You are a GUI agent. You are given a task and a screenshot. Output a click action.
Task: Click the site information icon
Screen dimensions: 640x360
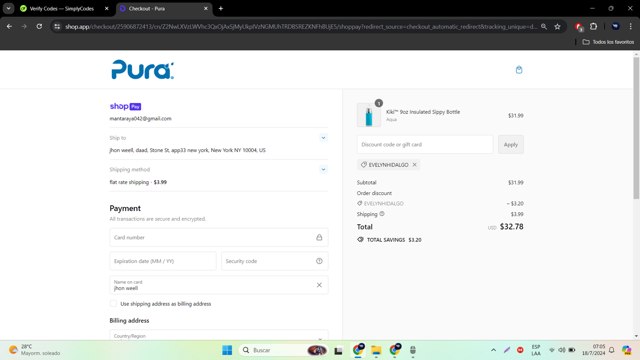[57, 27]
